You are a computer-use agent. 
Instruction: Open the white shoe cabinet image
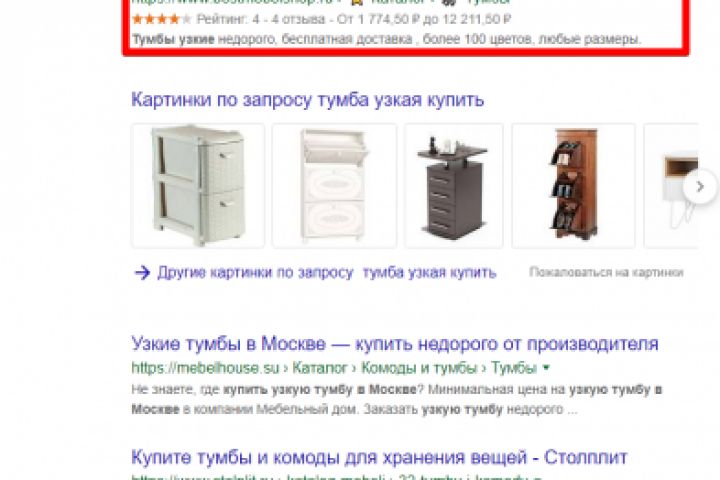334,186
